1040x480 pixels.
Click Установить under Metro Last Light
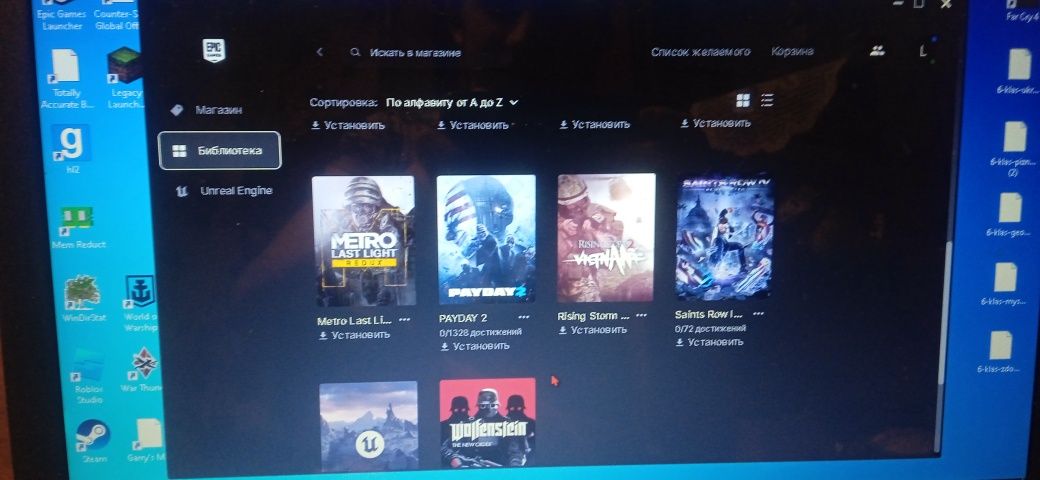pyautogui.click(x=354, y=335)
